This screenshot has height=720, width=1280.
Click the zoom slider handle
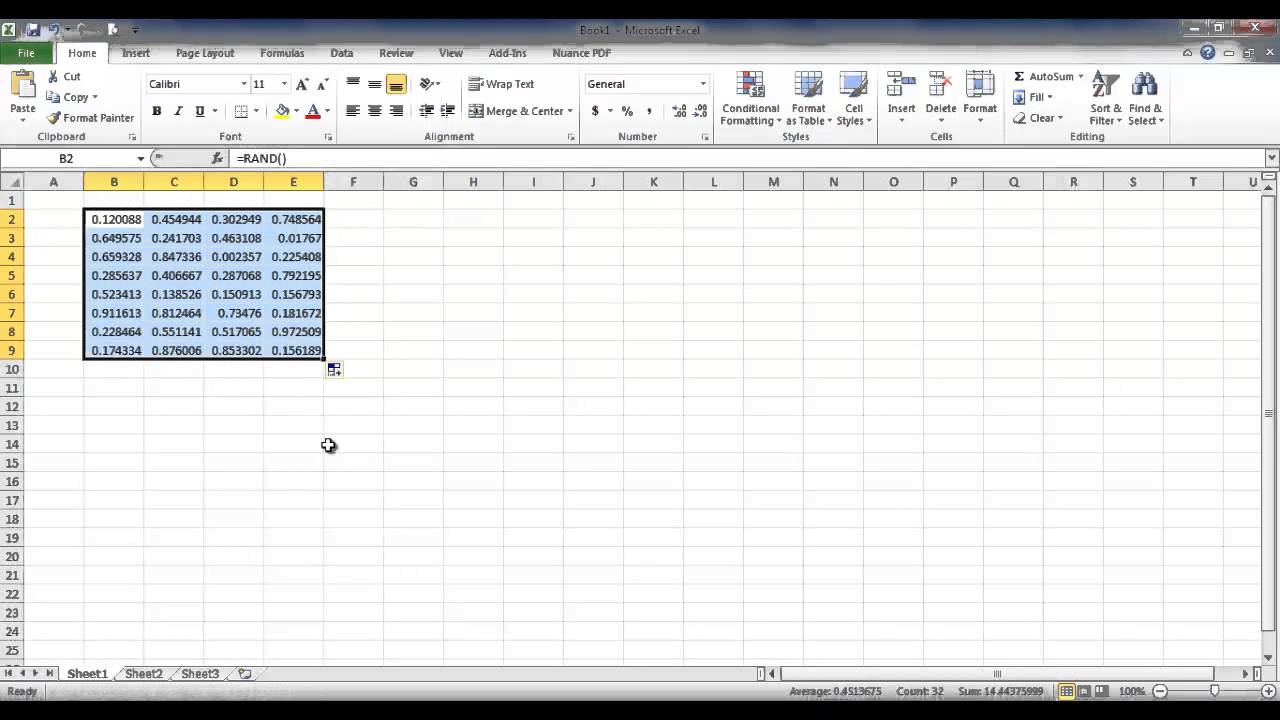click(1214, 691)
